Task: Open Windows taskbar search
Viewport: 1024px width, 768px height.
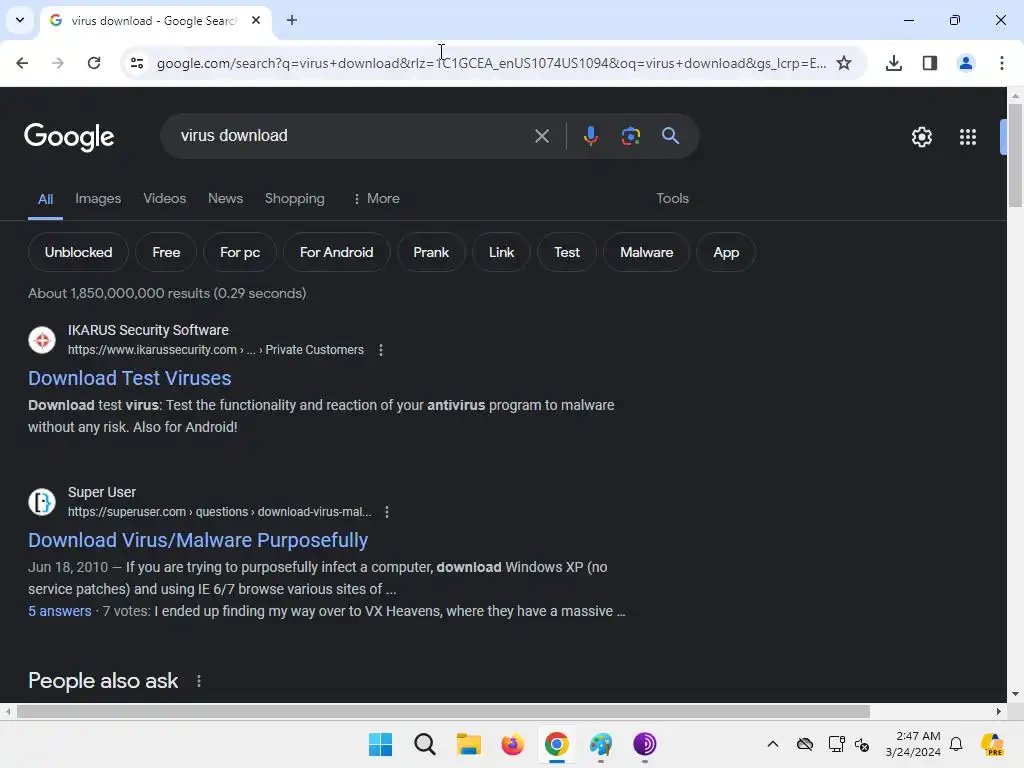Action: (x=424, y=744)
